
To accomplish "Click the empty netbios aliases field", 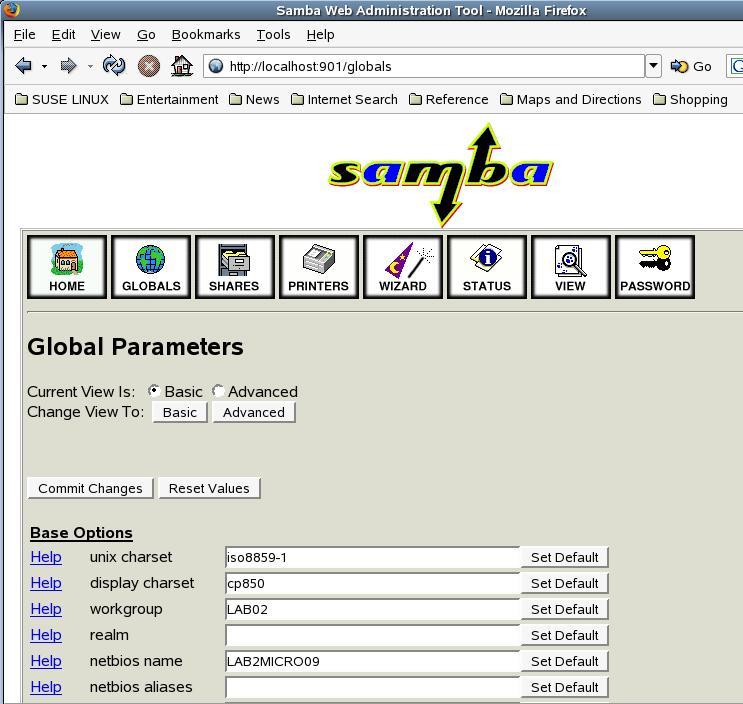I will coord(372,687).
